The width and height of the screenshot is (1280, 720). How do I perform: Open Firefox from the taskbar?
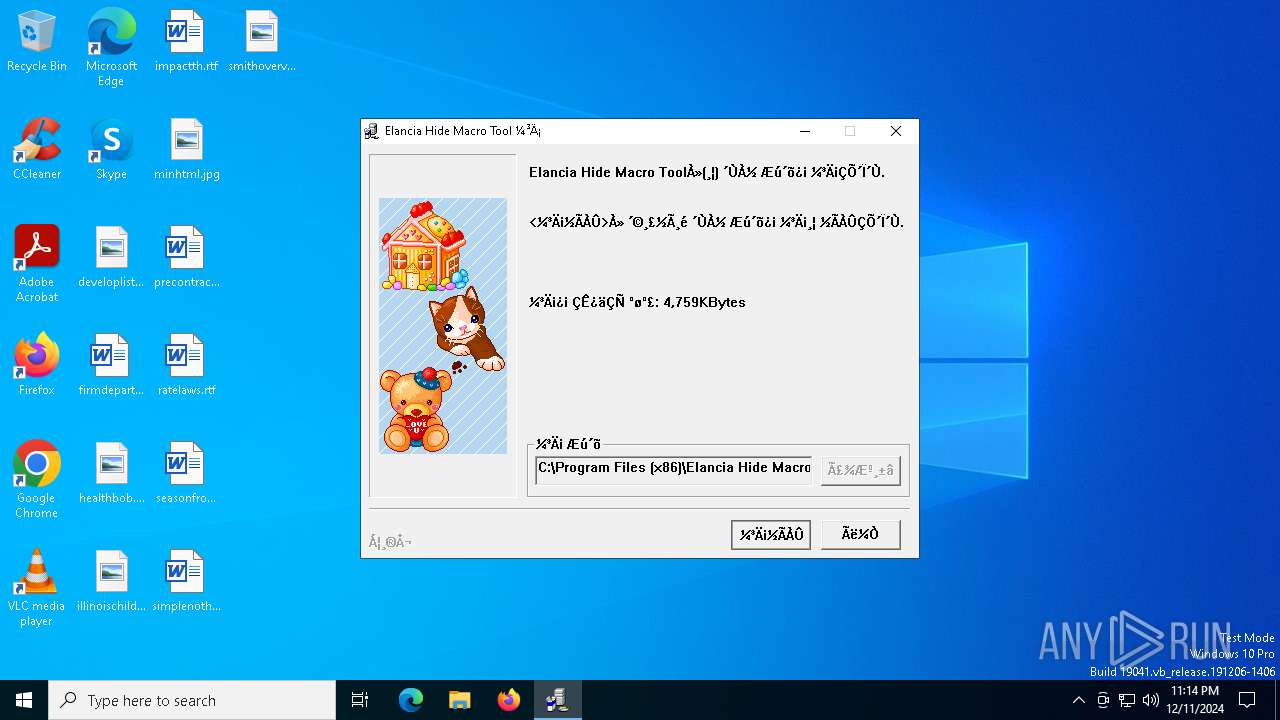(509, 700)
